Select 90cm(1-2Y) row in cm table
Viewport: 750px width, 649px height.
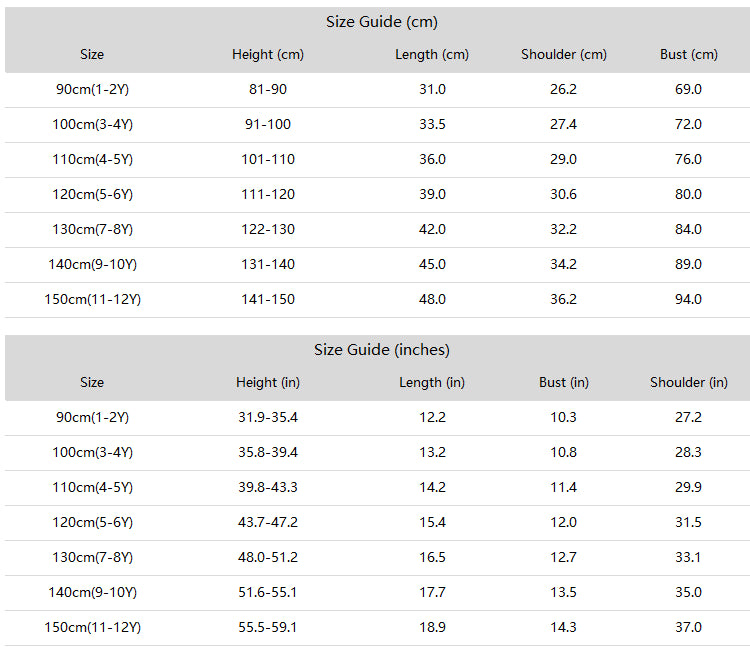pos(92,90)
